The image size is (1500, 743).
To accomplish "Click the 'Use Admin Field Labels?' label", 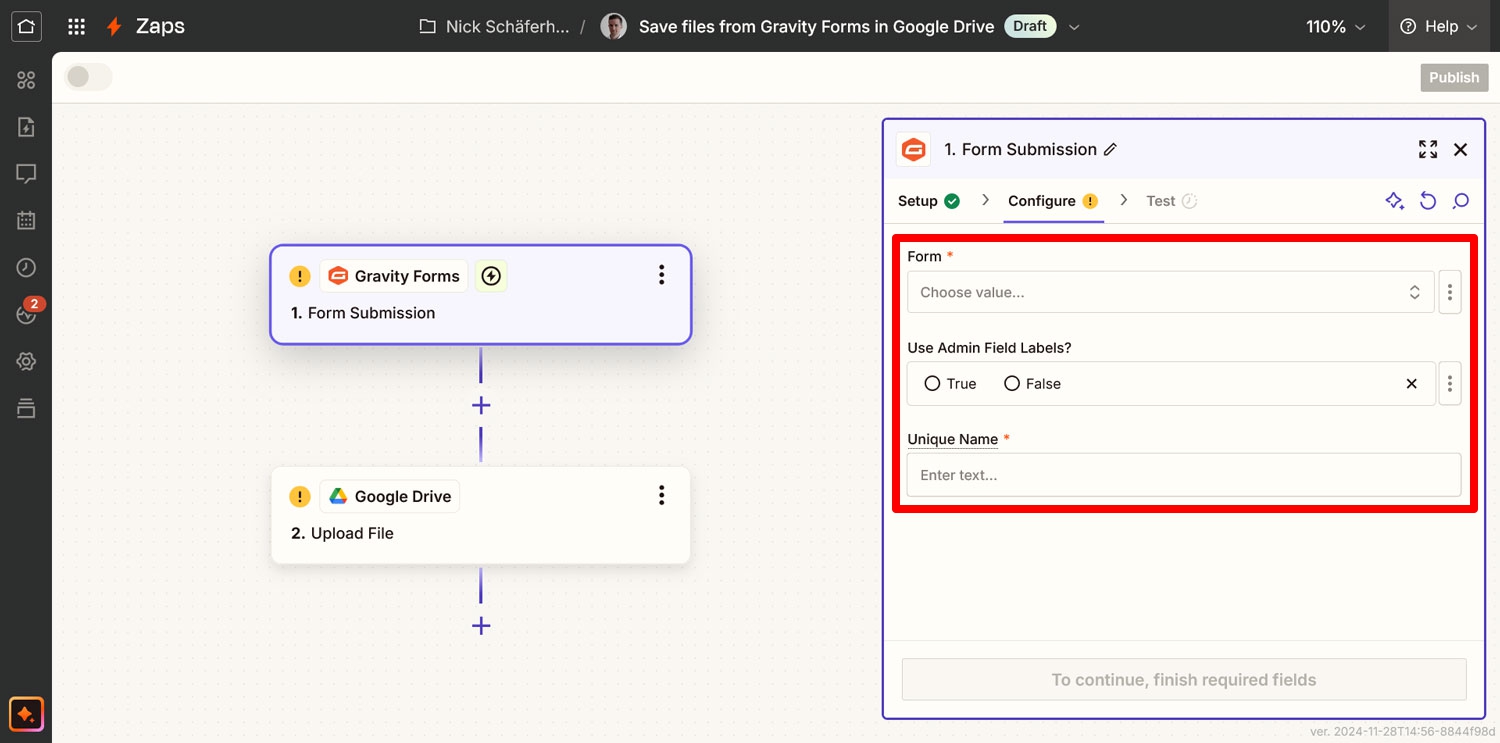I will click(x=990, y=348).
